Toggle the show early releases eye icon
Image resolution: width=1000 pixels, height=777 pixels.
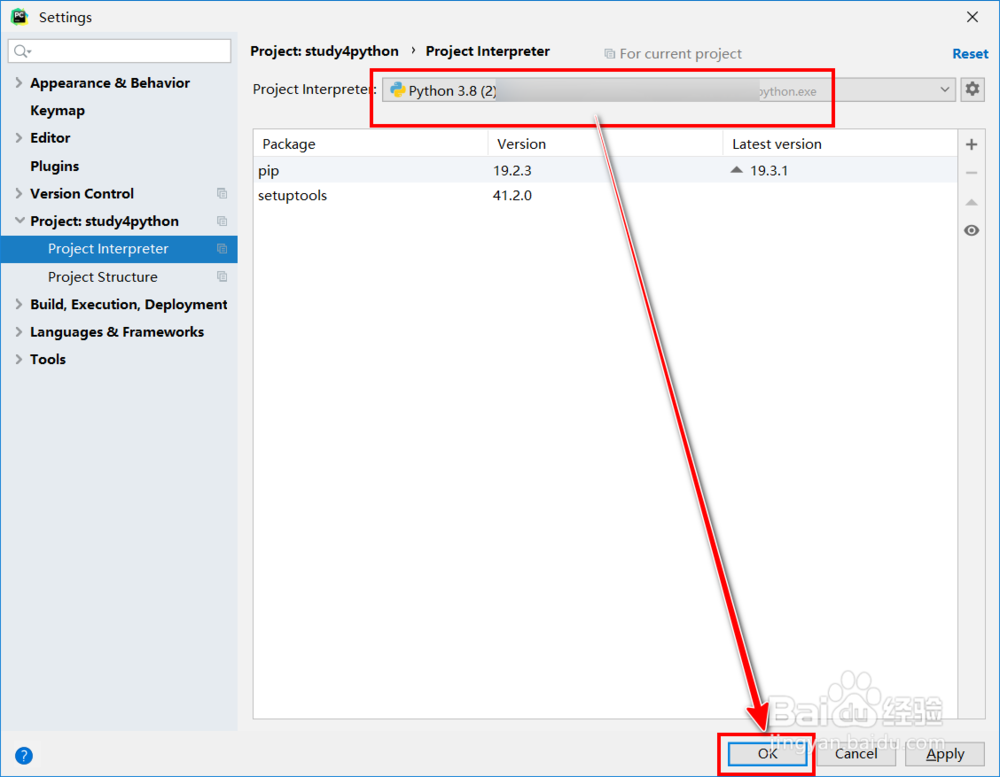(971, 230)
